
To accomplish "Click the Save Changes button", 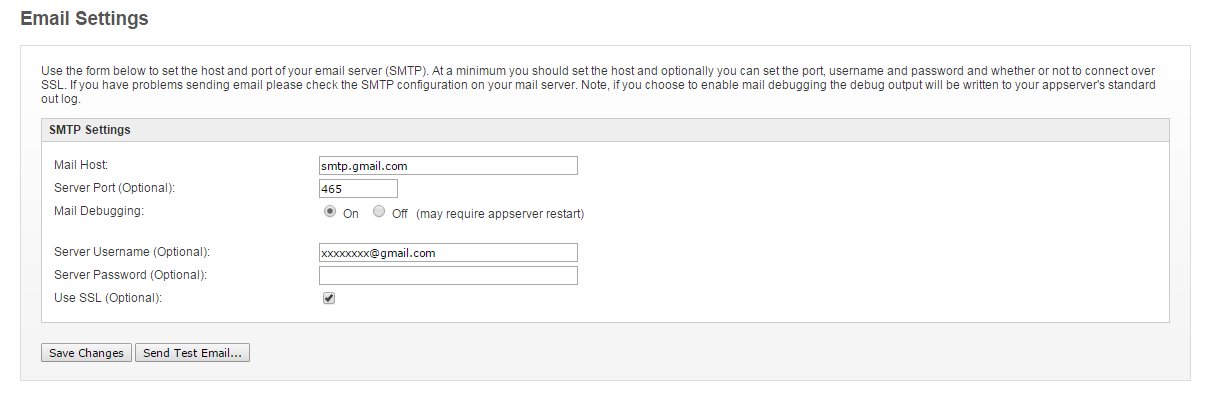I will [86, 353].
